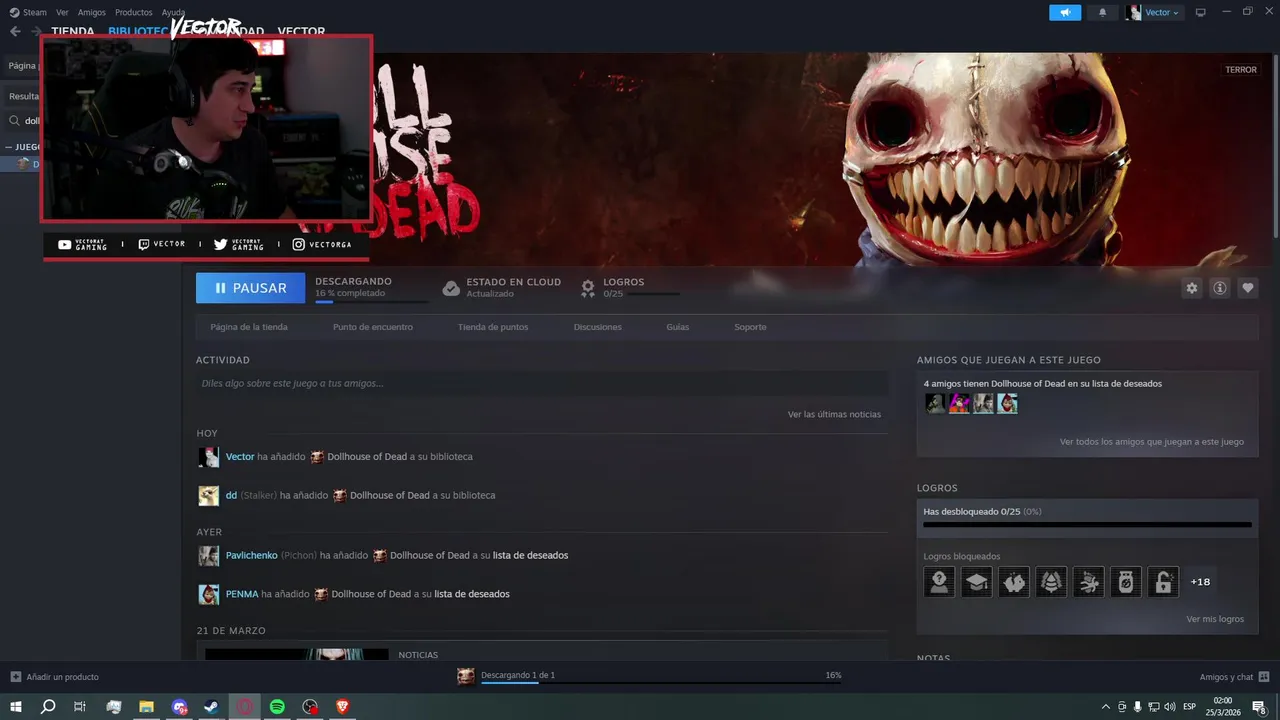Image resolution: width=1280 pixels, height=720 pixels.
Task: Open Spotify from the Windows taskbar
Action: (x=277, y=707)
